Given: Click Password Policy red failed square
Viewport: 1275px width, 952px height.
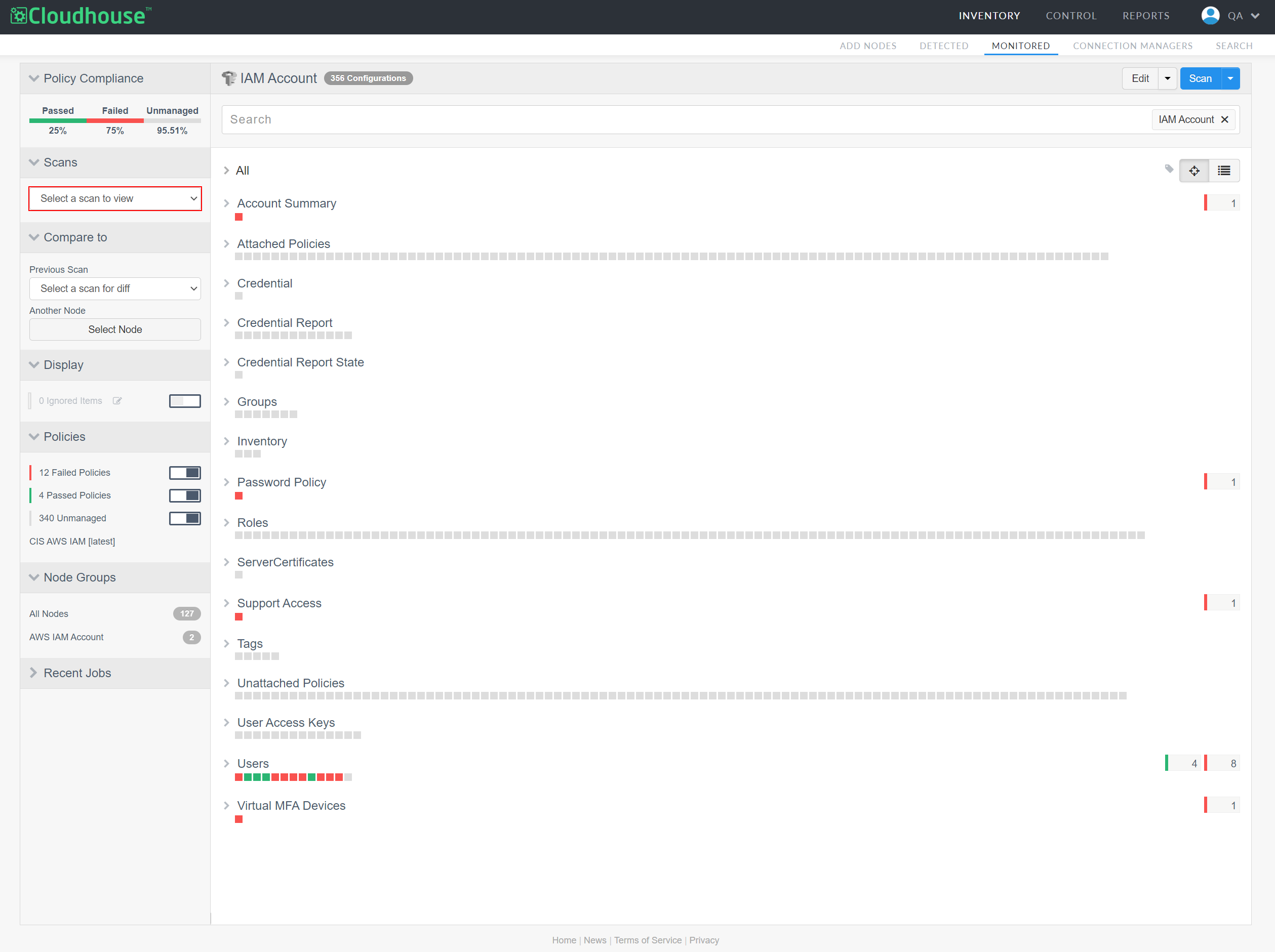Looking at the screenshot, I should [238, 495].
